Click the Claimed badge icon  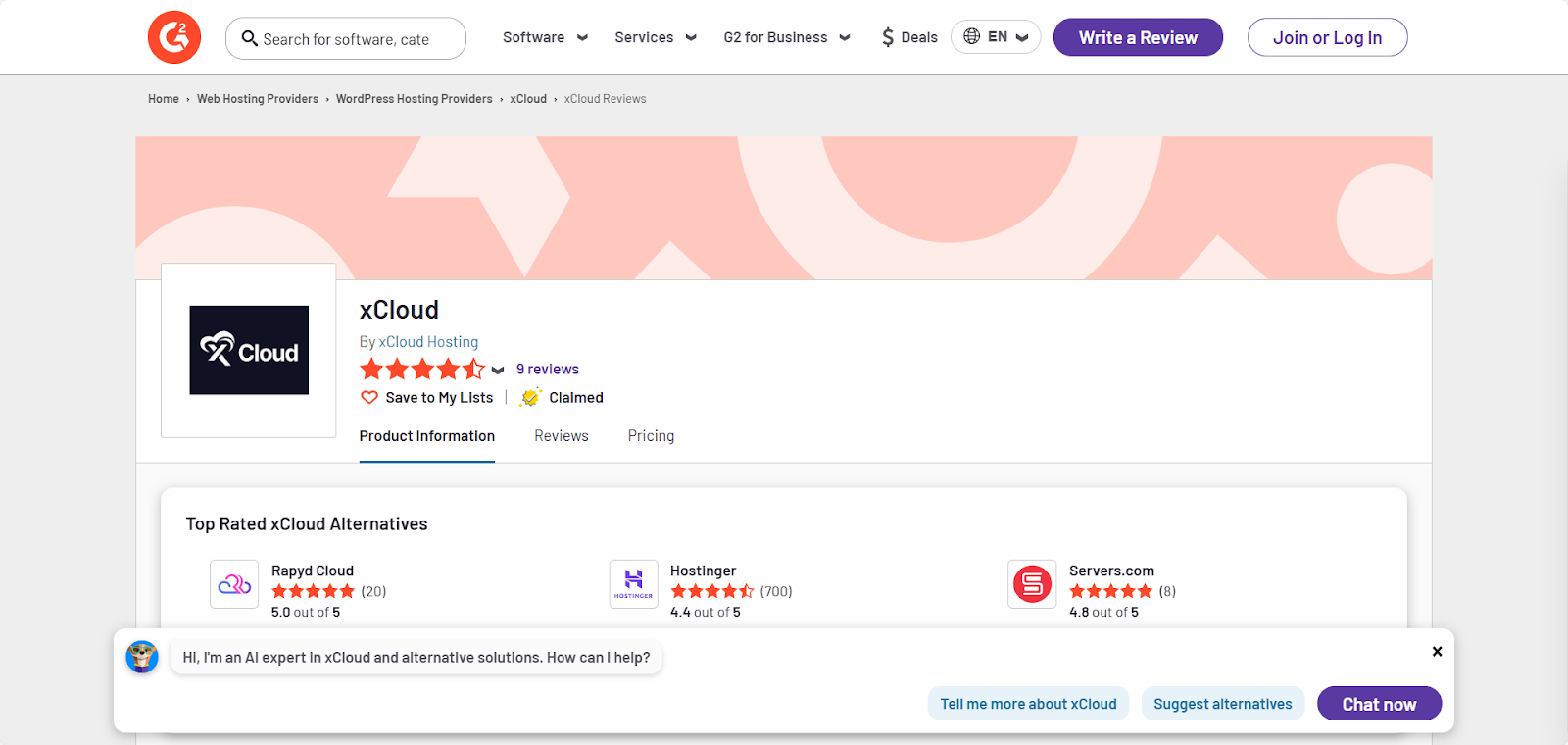click(x=530, y=398)
